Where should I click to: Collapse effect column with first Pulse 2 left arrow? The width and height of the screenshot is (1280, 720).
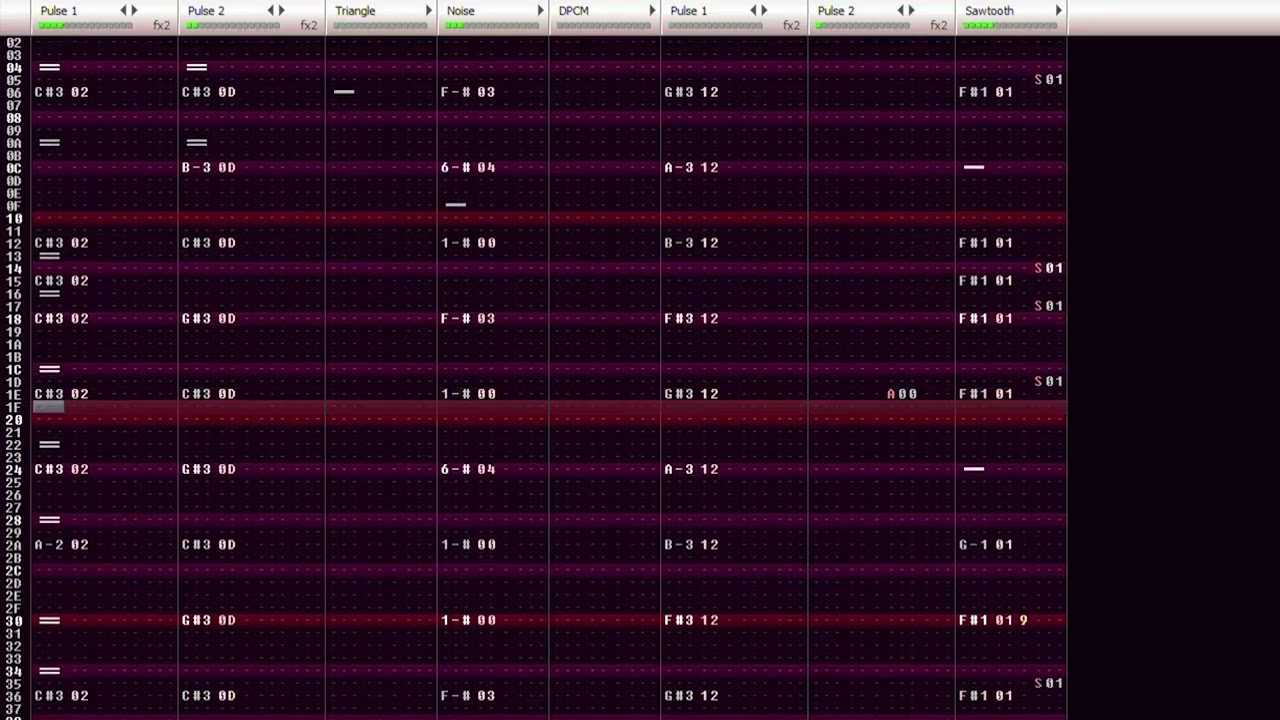point(271,11)
